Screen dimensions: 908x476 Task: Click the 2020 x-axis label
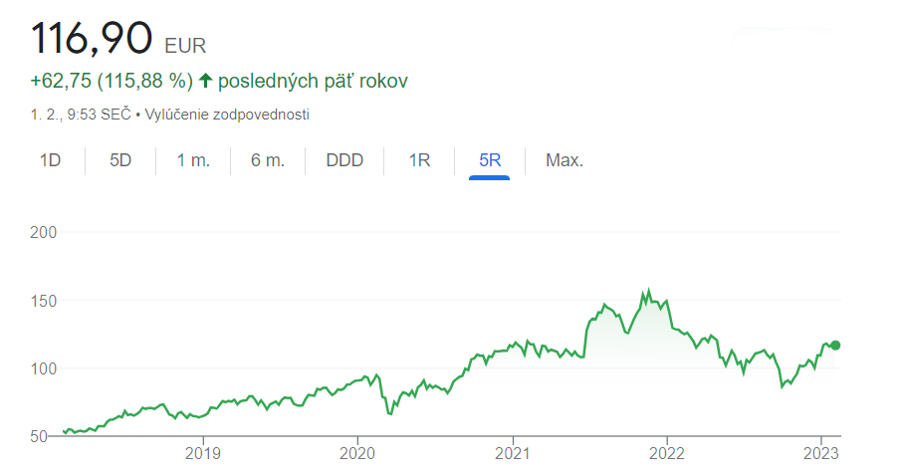pos(357,453)
